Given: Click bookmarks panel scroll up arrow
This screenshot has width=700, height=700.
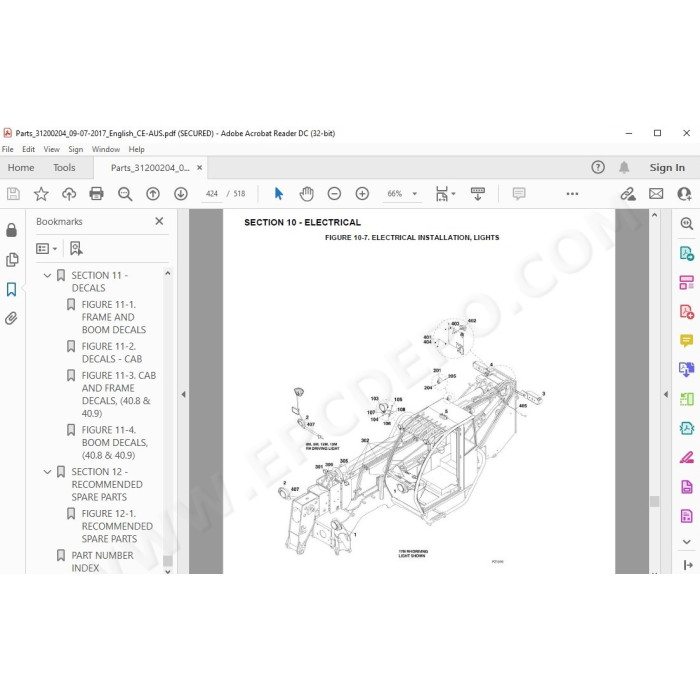Looking at the screenshot, I should point(168,273).
